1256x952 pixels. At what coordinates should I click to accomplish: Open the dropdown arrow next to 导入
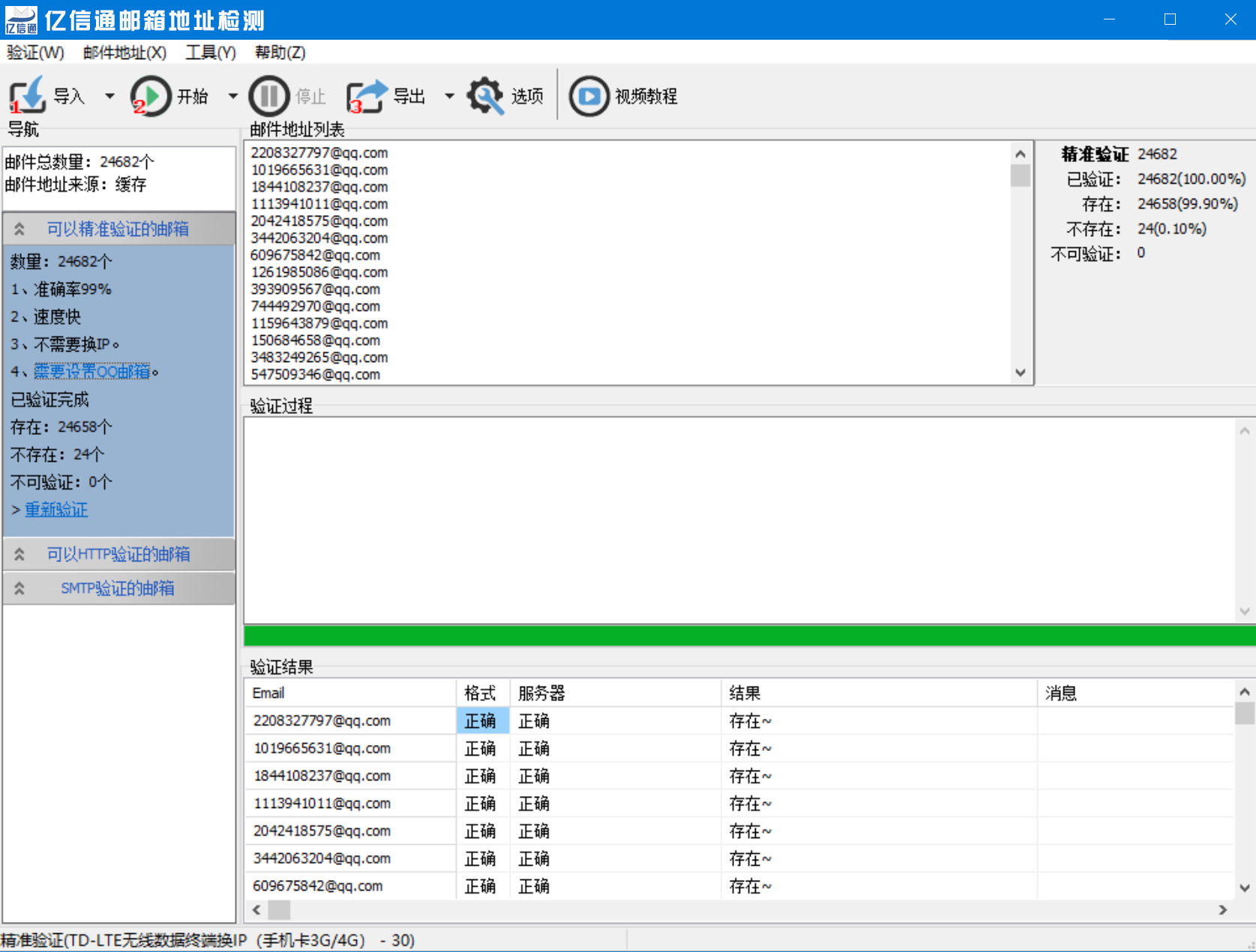(109, 96)
